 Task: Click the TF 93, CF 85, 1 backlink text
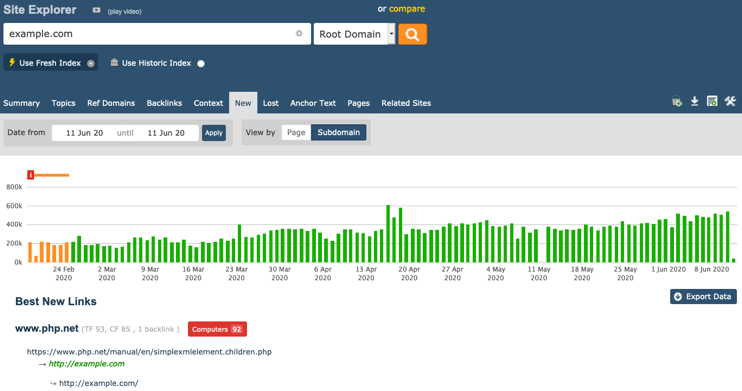131,329
